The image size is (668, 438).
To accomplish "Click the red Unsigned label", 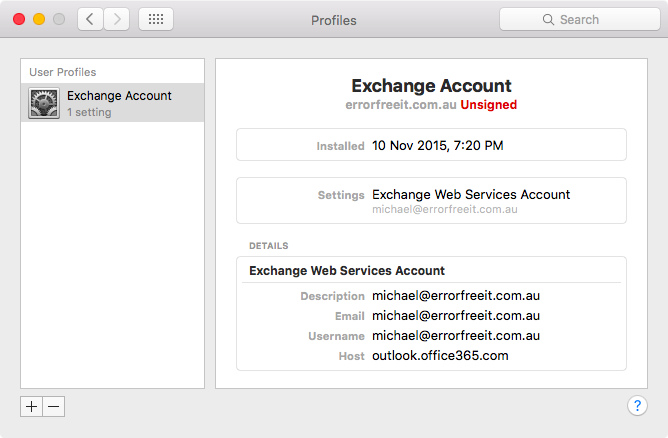I will [489, 105].
